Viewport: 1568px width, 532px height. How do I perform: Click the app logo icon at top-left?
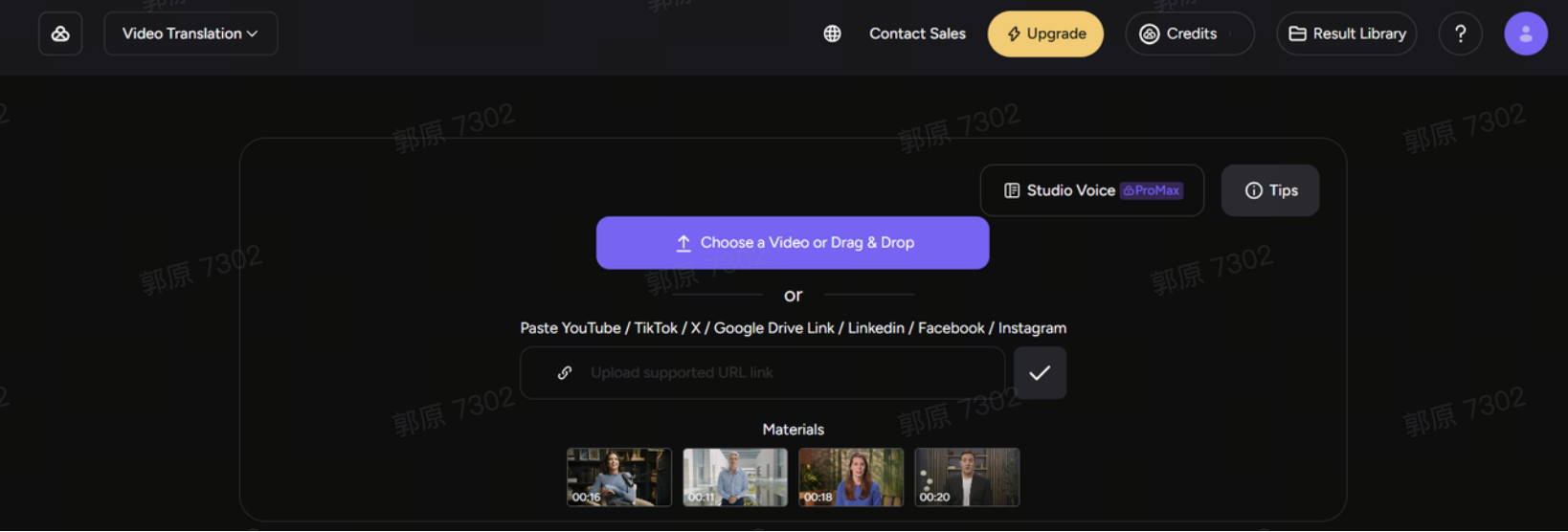[60, 33]
